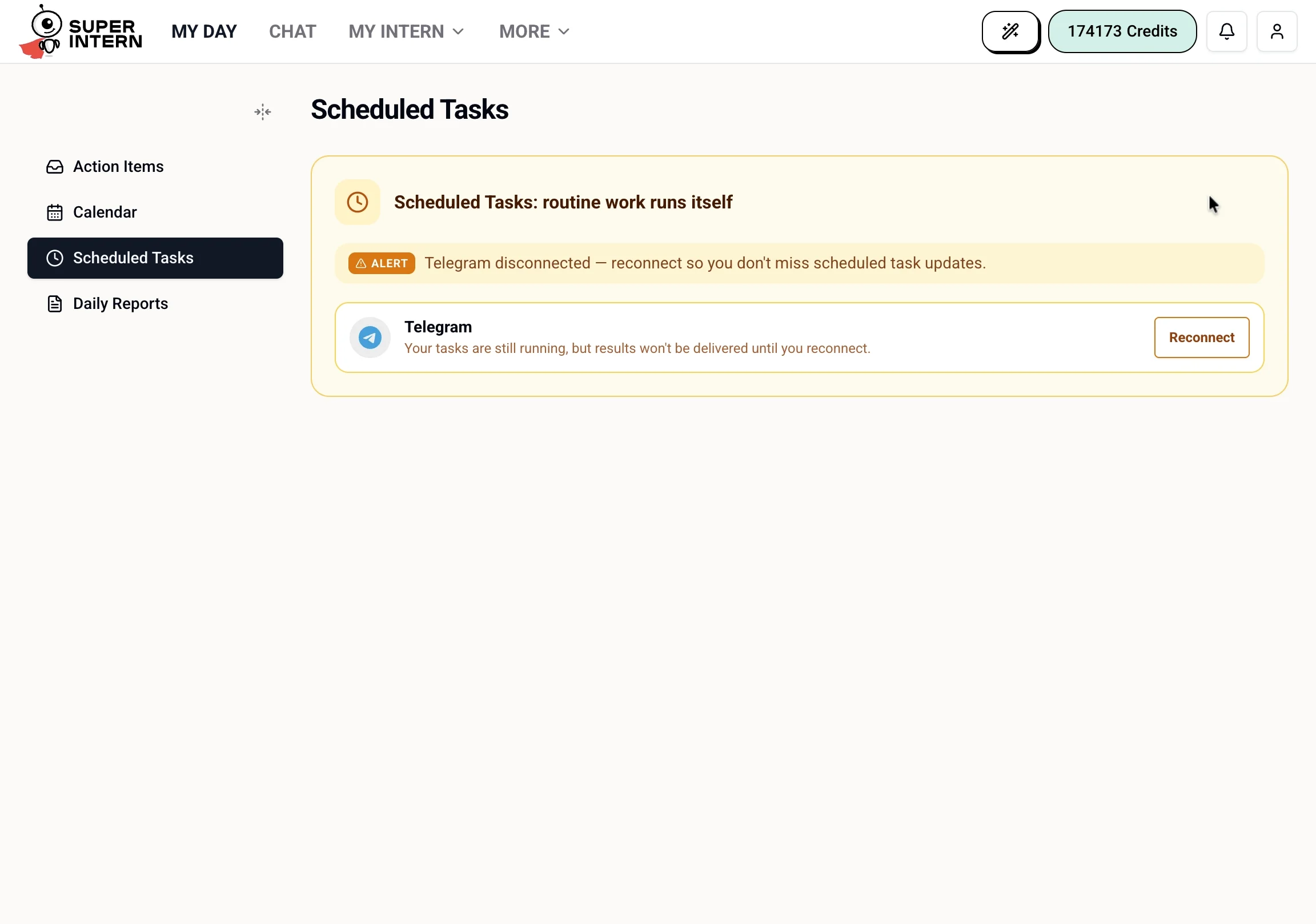Click the 'Scheduled Tasks: routine work runs itself' heading
1316x924 pixels.
[563, 202]
